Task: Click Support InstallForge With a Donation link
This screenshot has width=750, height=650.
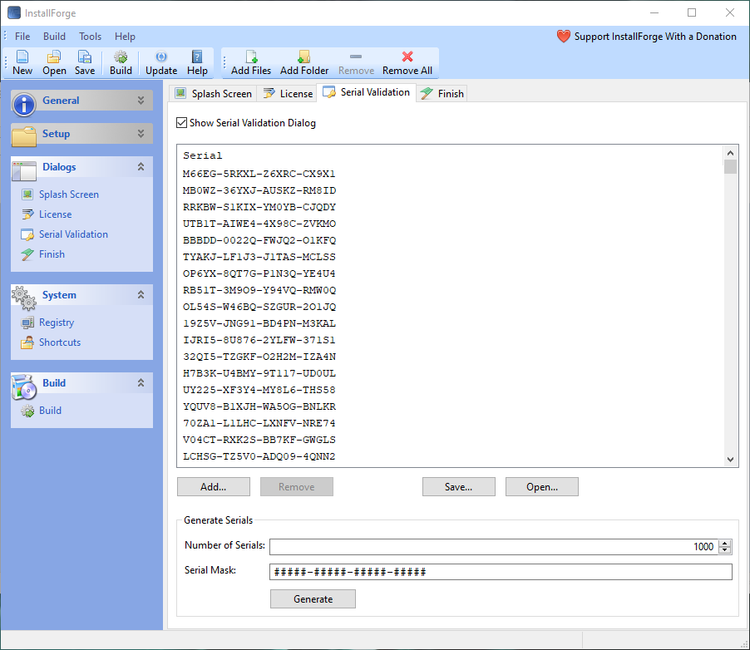Action: coord(655,36)
